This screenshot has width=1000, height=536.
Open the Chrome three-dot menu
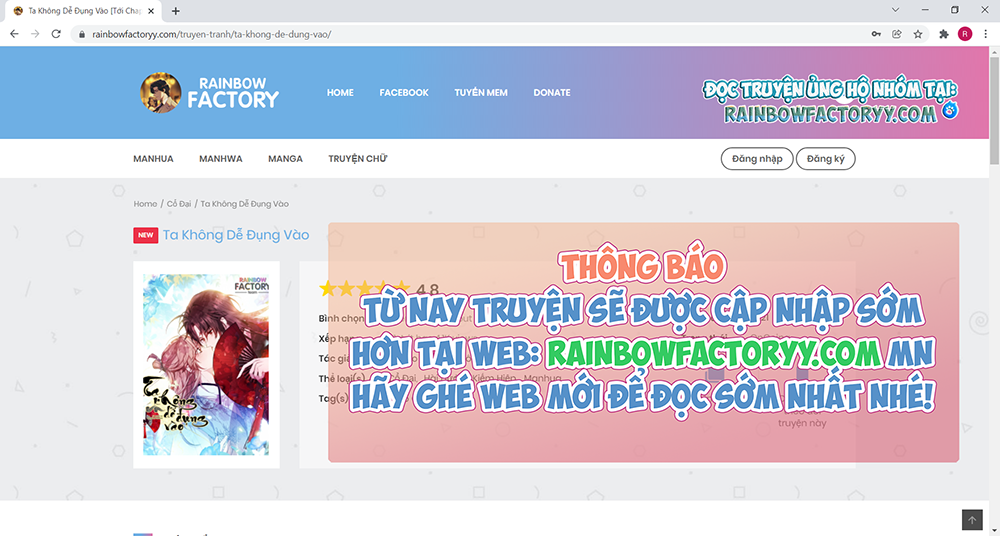click(985, 33)
